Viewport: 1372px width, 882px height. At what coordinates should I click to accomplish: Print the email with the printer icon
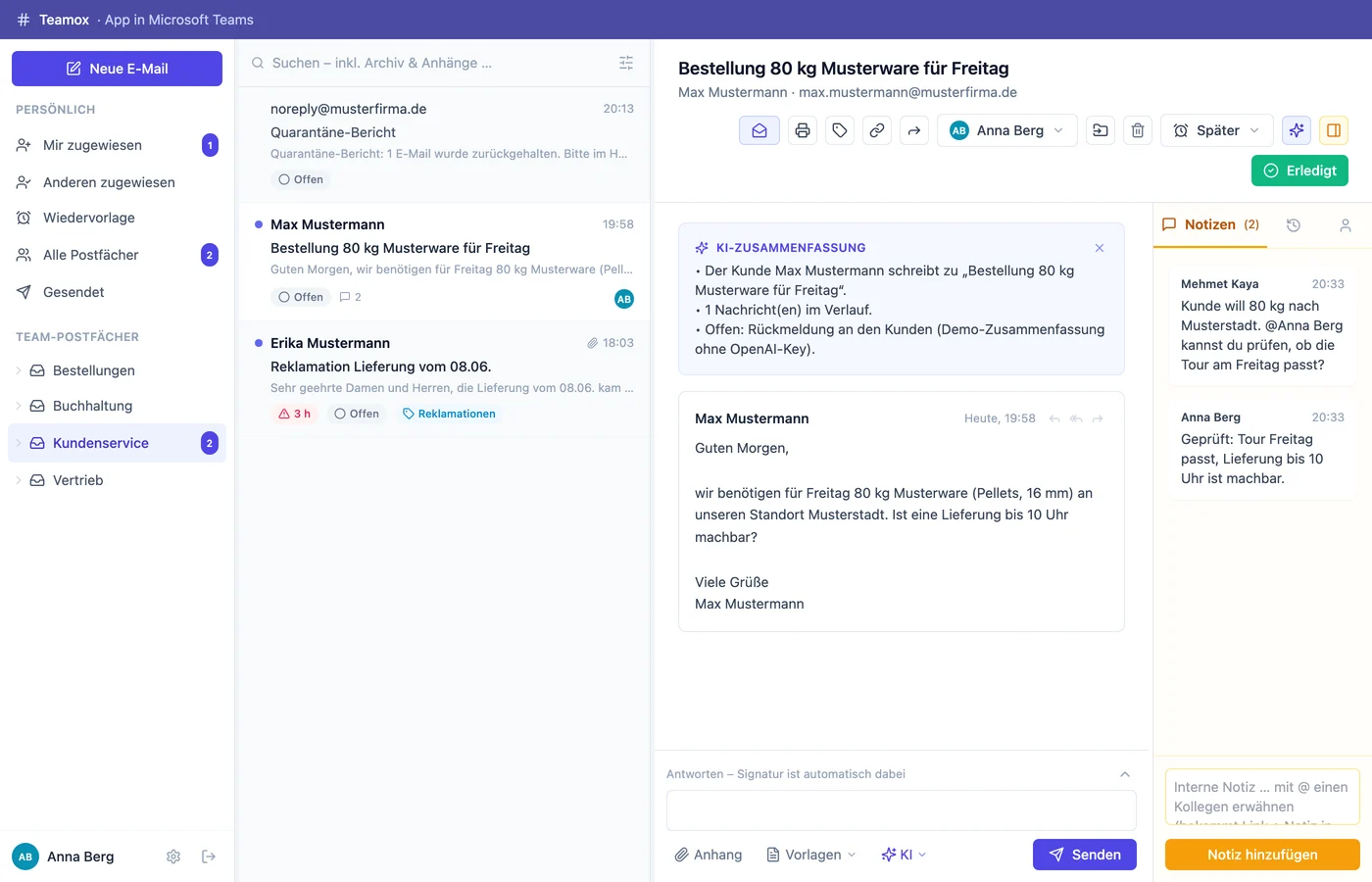tap(803, 130)
